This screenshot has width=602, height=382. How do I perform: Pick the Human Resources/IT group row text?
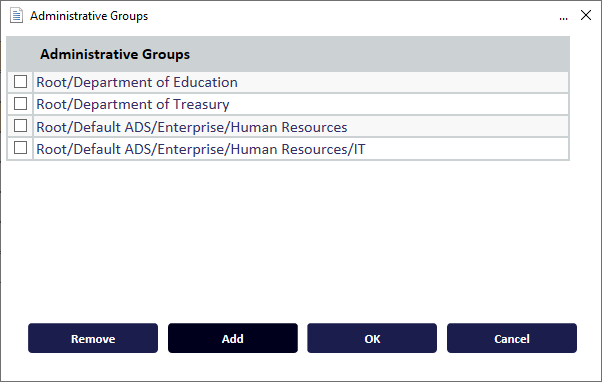coord(200,149)
